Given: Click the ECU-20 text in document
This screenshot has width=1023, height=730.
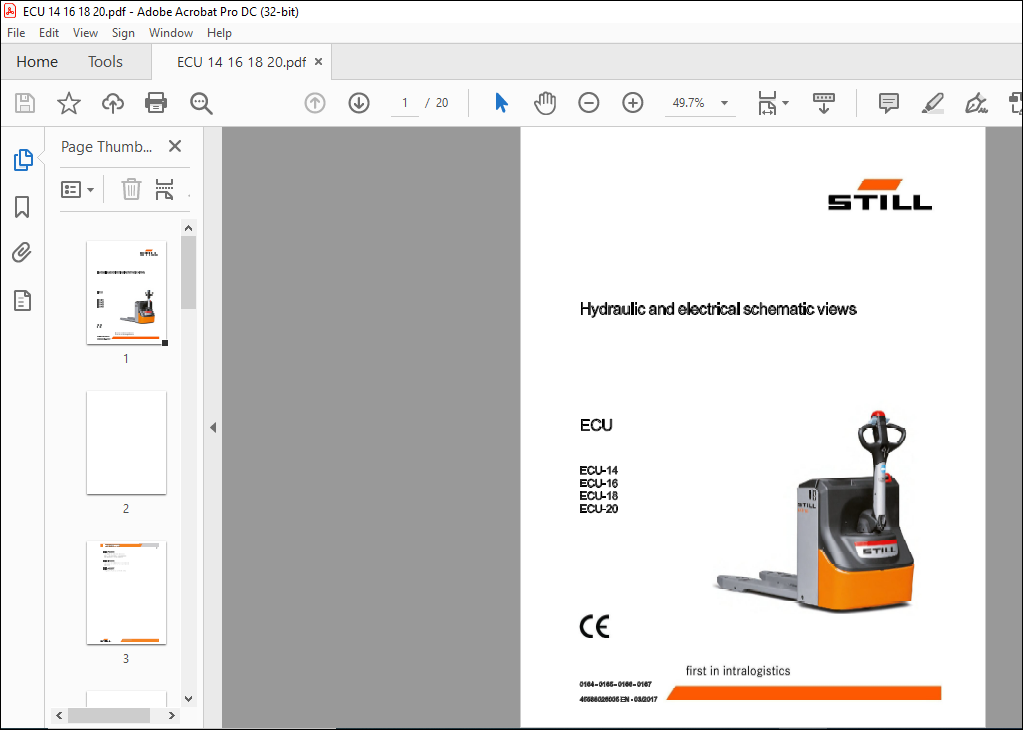Looking at the screenshot, I should pos(598,509).
